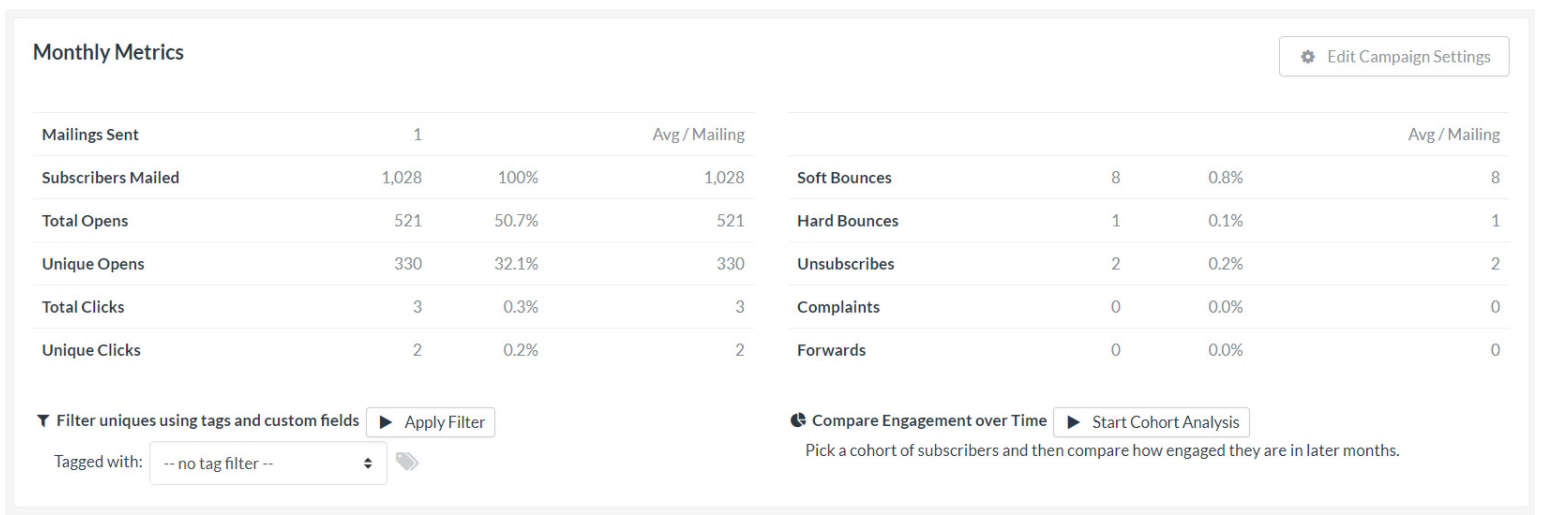Select the Monthly Metrics heading
The height and width of the screenshot is (515, 1549).
(108, 52)
